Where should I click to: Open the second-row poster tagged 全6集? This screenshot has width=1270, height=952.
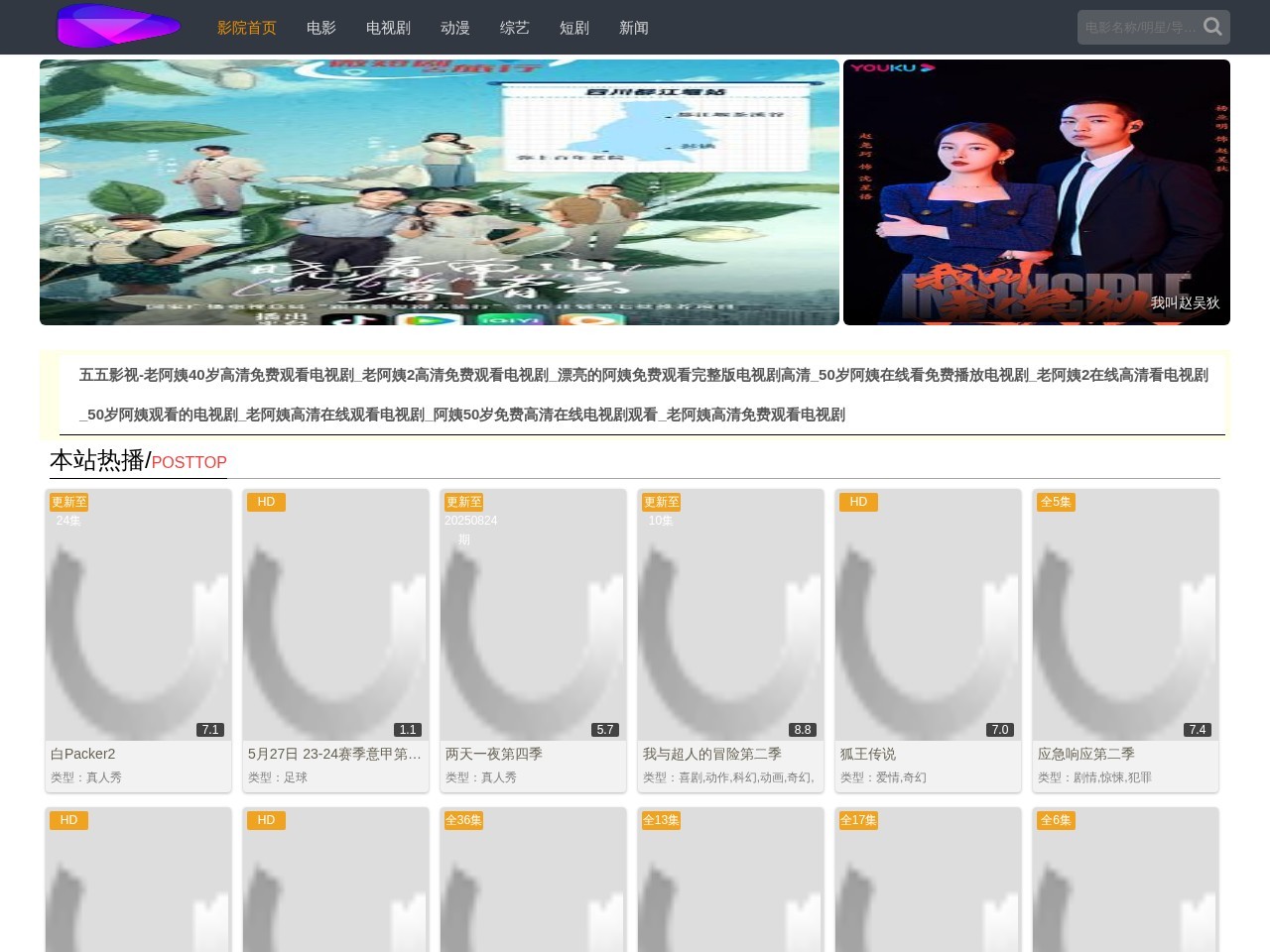[x=1125, y=880]
